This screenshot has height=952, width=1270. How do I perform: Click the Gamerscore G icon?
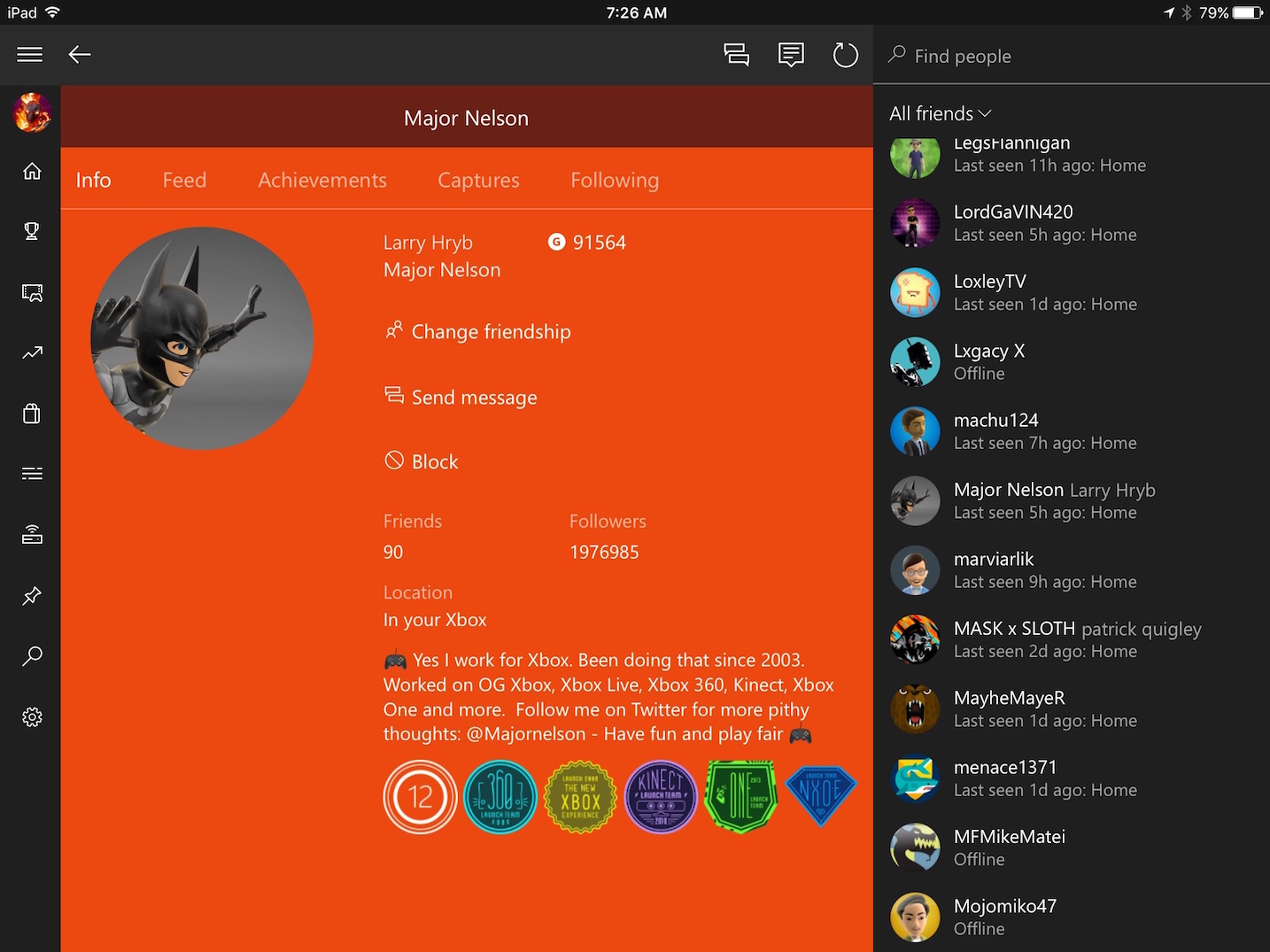(556, 242)
